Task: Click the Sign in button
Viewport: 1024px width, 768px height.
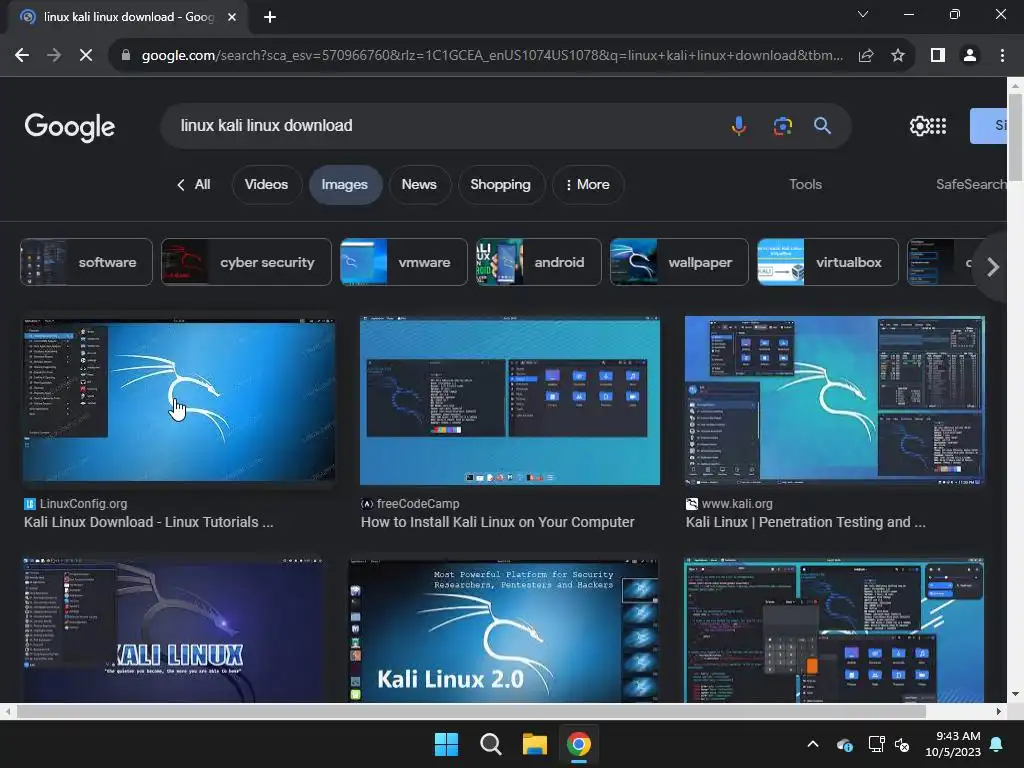Action: (x=989, y=125)
